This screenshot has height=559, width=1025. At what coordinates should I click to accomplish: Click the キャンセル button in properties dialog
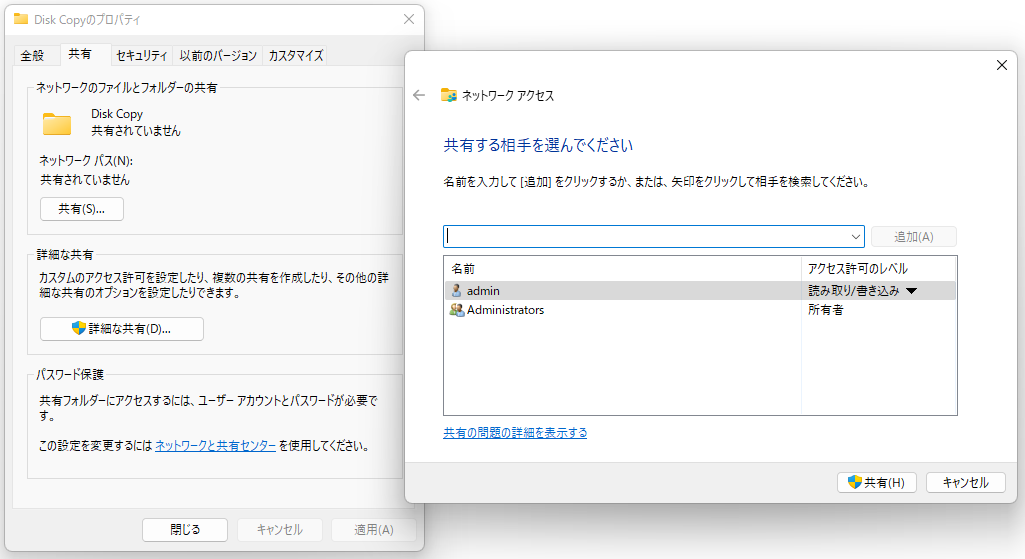[280, 530]
